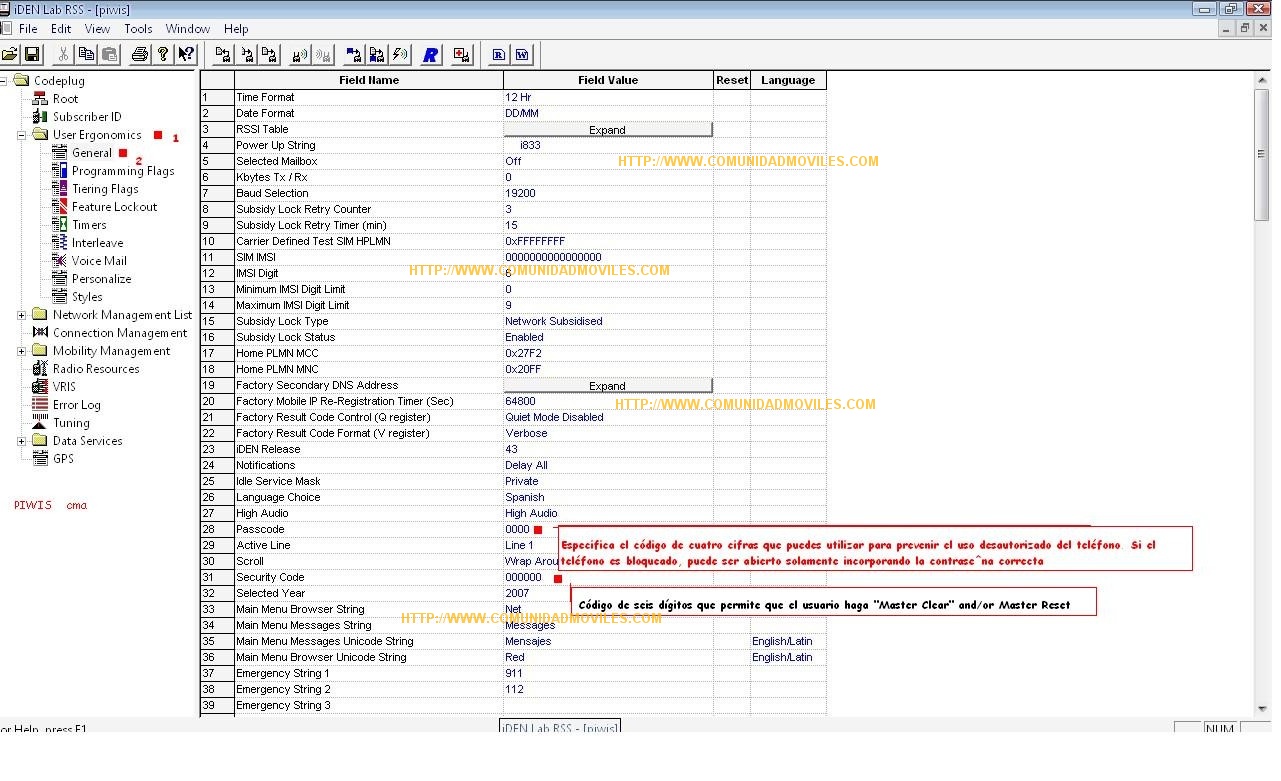
Task: Collapse the Codeplug root node
Action: tap(3, 81)
